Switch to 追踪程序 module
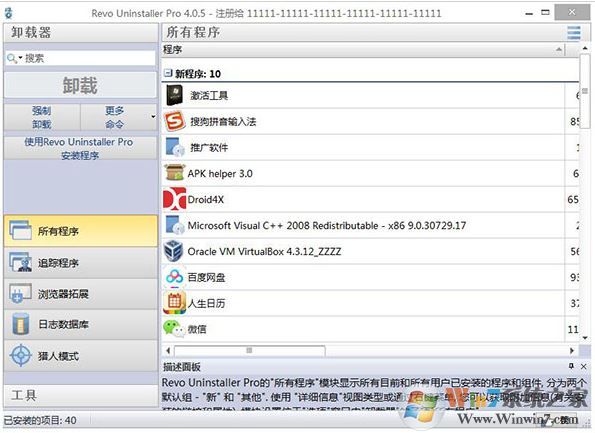Image resolution: width=595 pixels, height=433 pixels. click(81, 263)
